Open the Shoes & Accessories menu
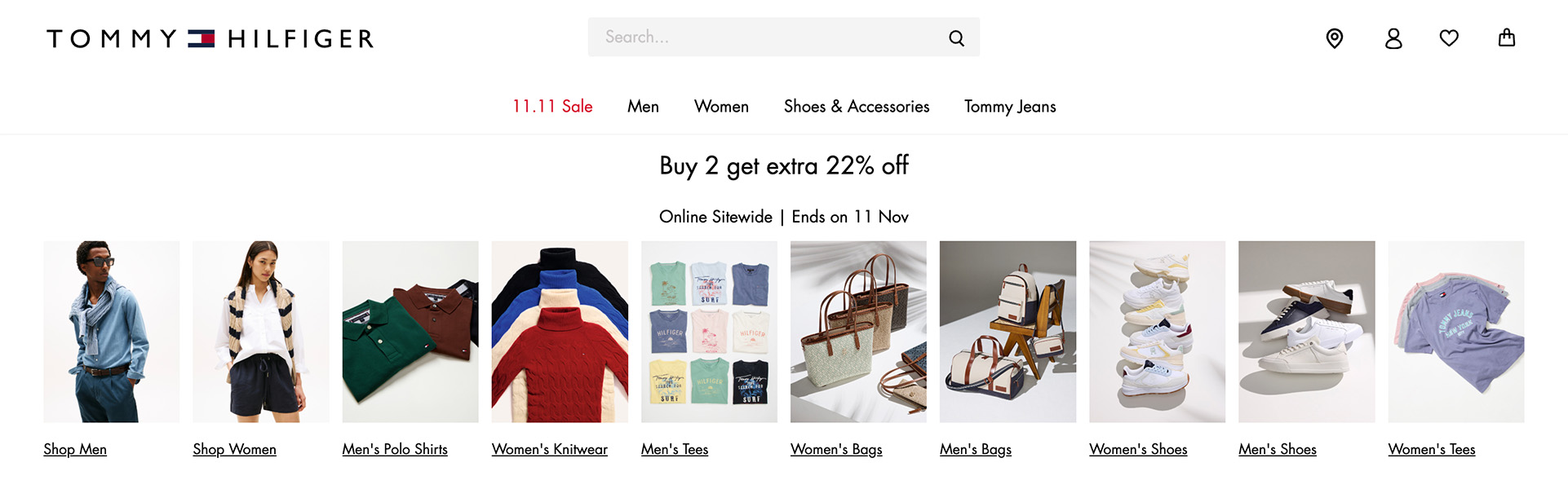The height and width of the screenshot is (489, 1568). click(857, 107)
